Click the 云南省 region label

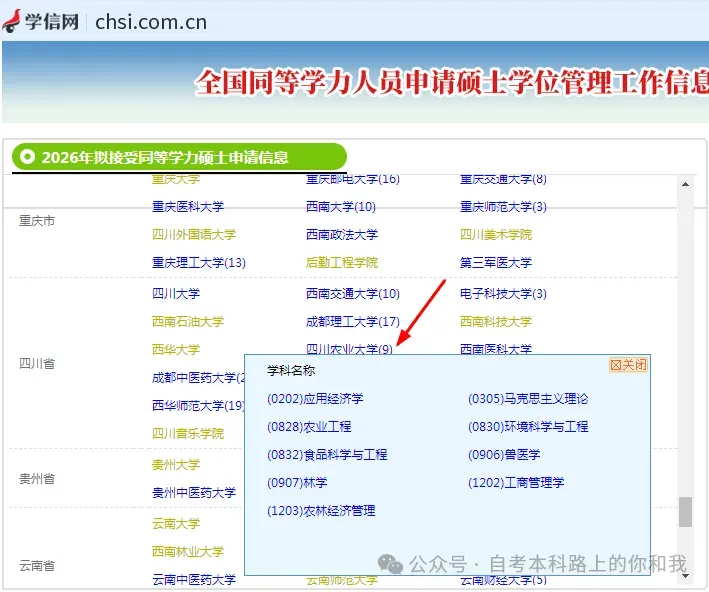click(x=37, y=565)
